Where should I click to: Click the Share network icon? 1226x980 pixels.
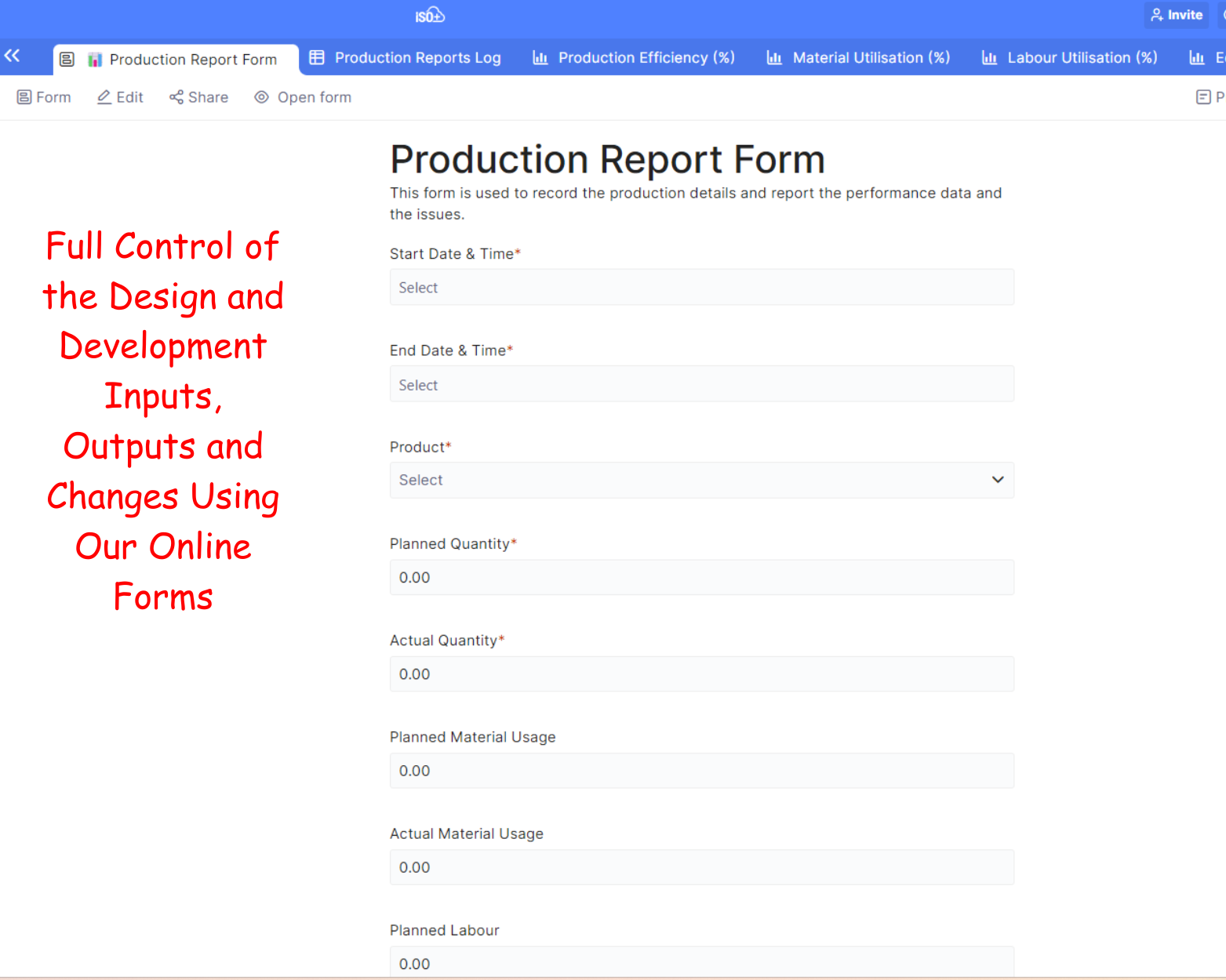176,97
